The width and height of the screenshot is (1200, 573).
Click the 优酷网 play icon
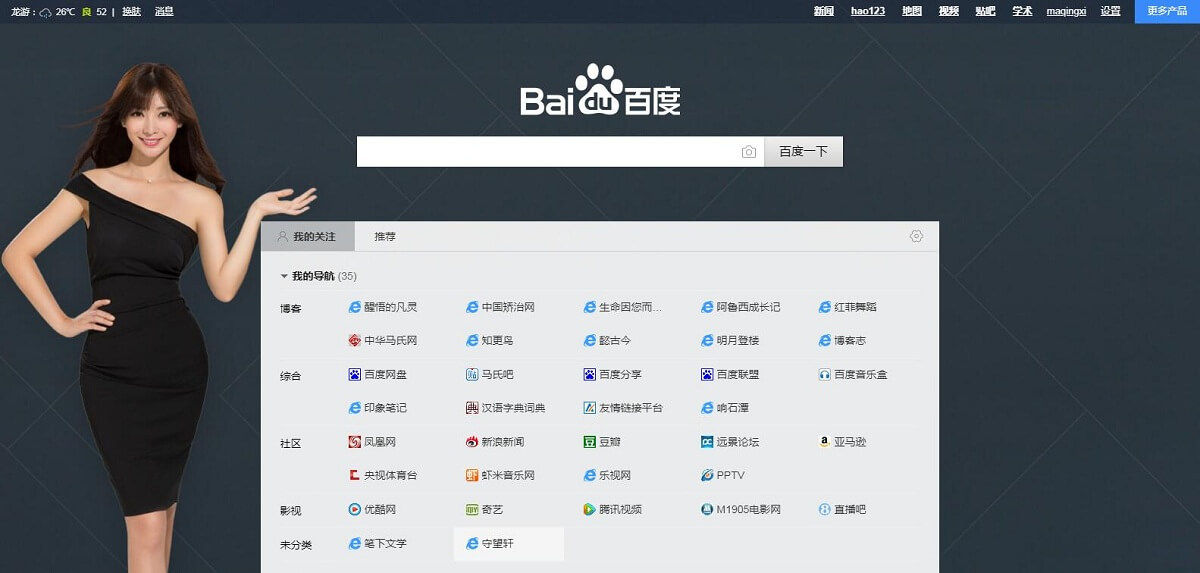click(354, 509)
